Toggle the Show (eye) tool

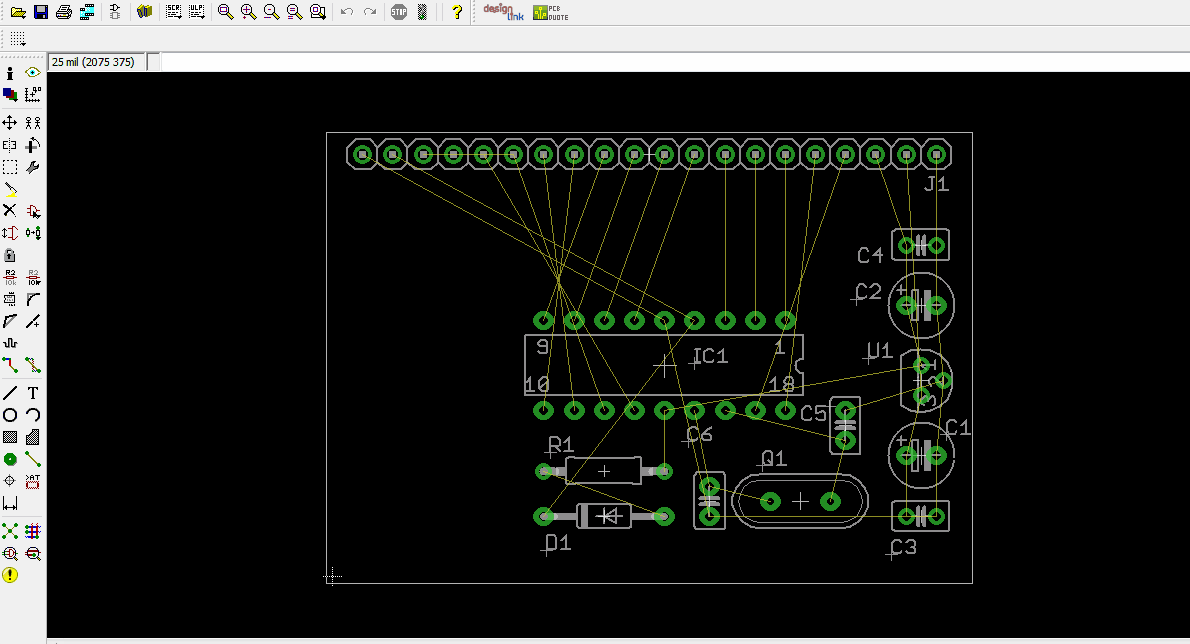pos(33,73)
